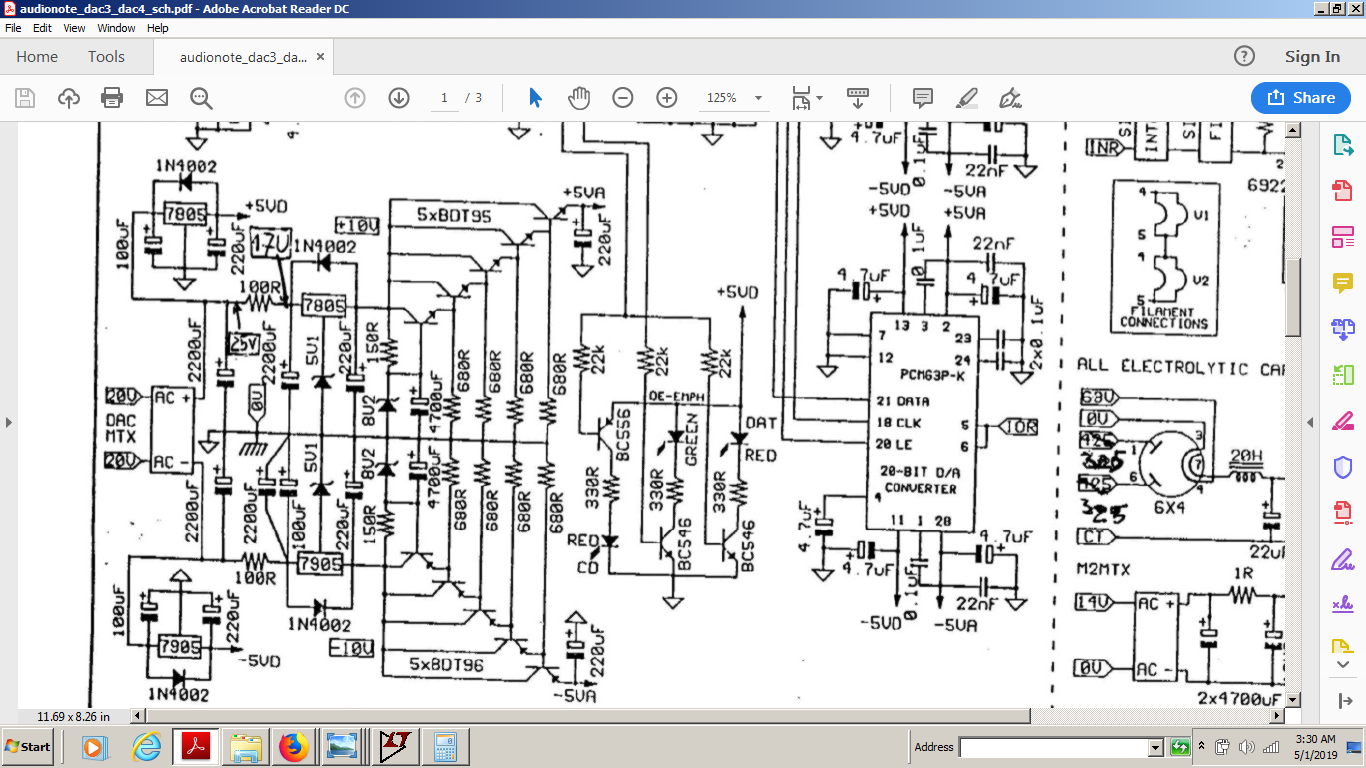Image resolution: width=1366 pixels, height=768 pixels.
Task: Expand the left navigation pane arrow
Action: click(9, 422)
